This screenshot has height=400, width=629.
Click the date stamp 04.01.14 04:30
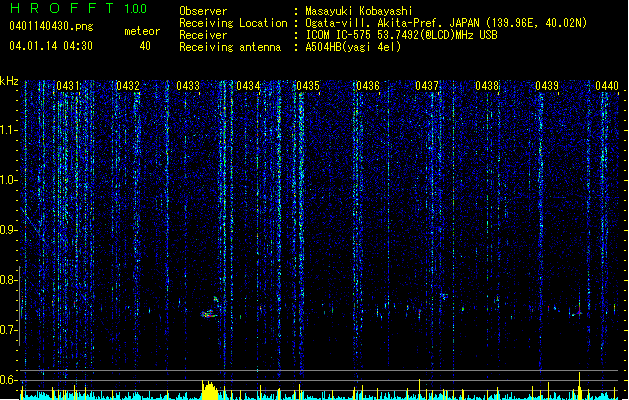click(51, 46)
